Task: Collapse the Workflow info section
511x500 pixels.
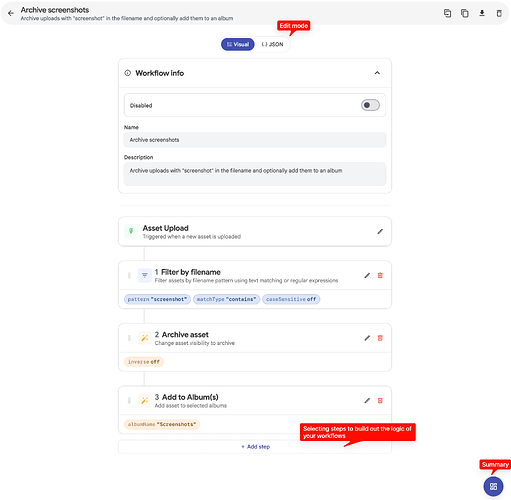Action: click(377, 73)
